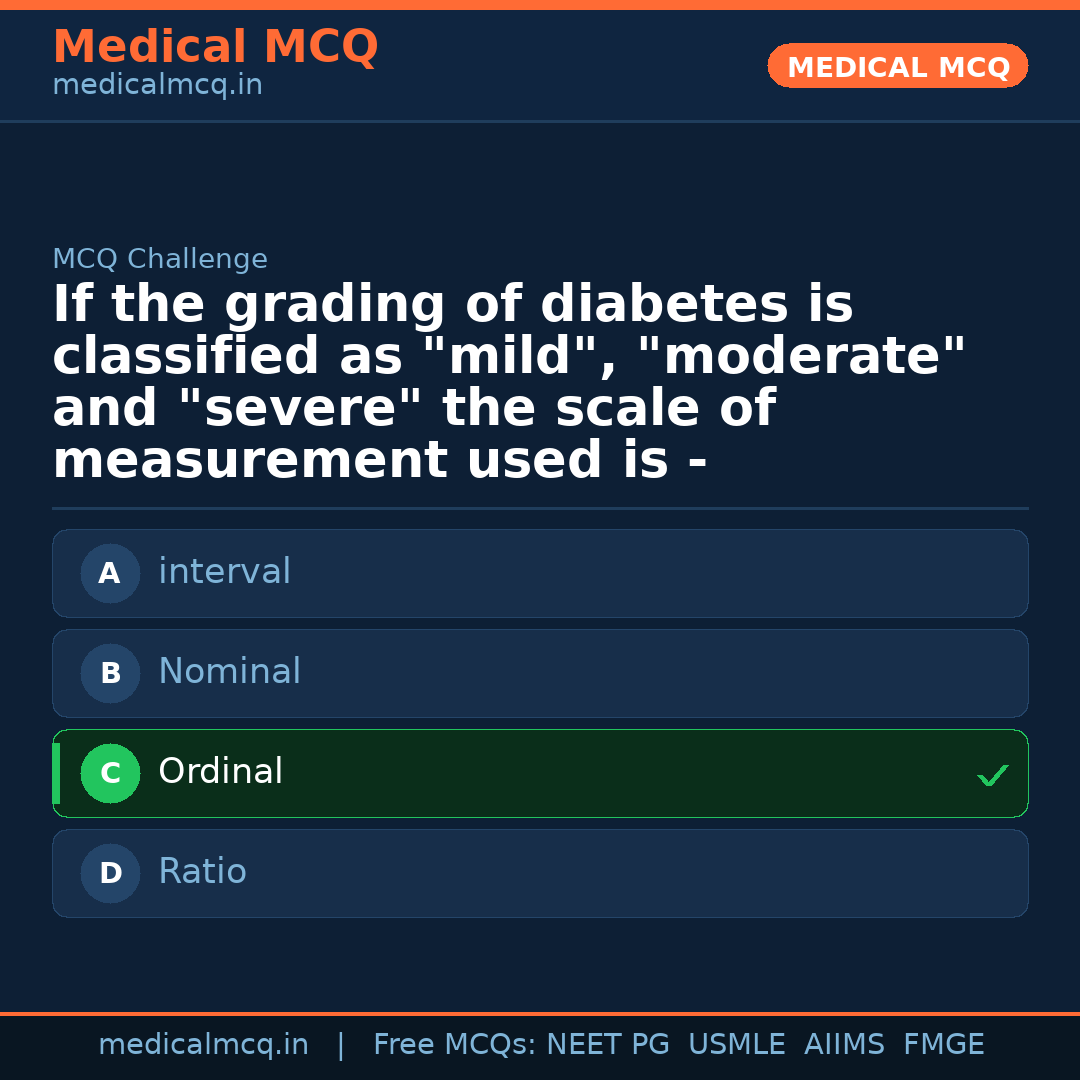Open medicalmcq.in link in the footer

[203, 1045]
